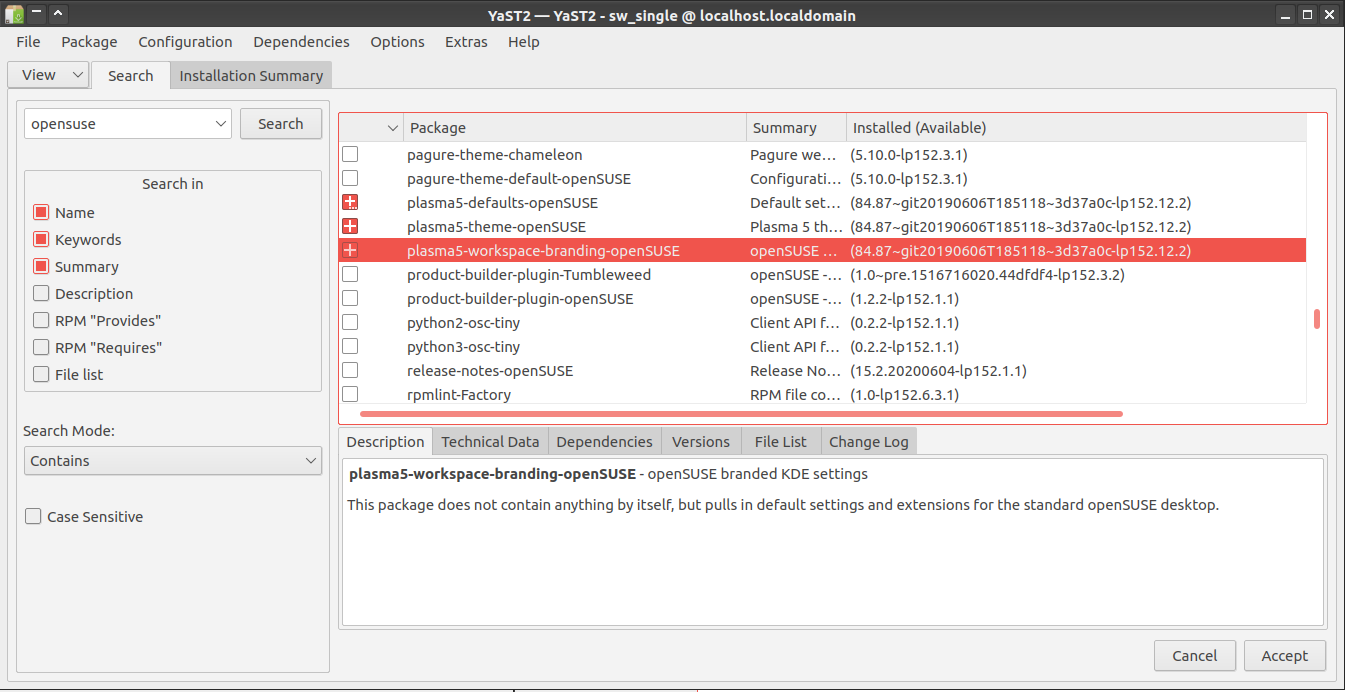Open the Help menu

[x=523, y=42]
